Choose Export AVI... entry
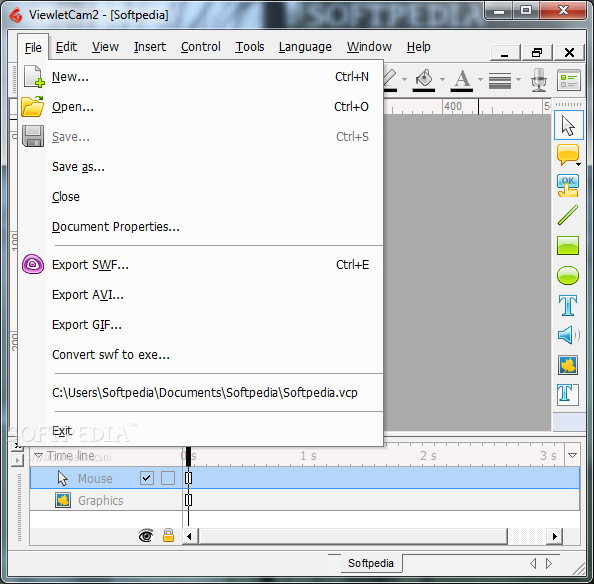 pos(200,294)
